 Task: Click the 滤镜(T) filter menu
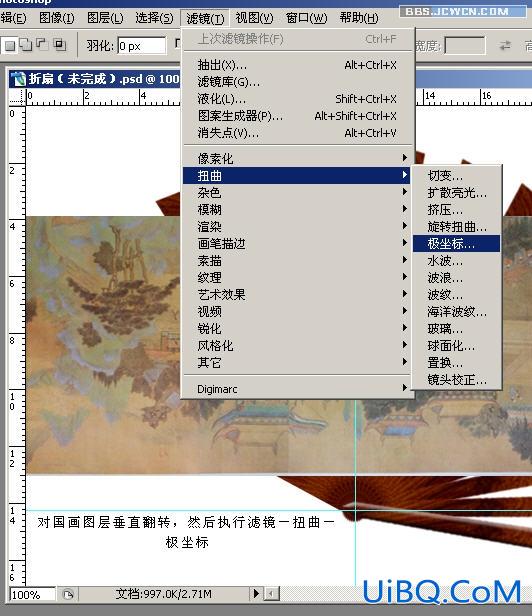[x=205, y=18]
